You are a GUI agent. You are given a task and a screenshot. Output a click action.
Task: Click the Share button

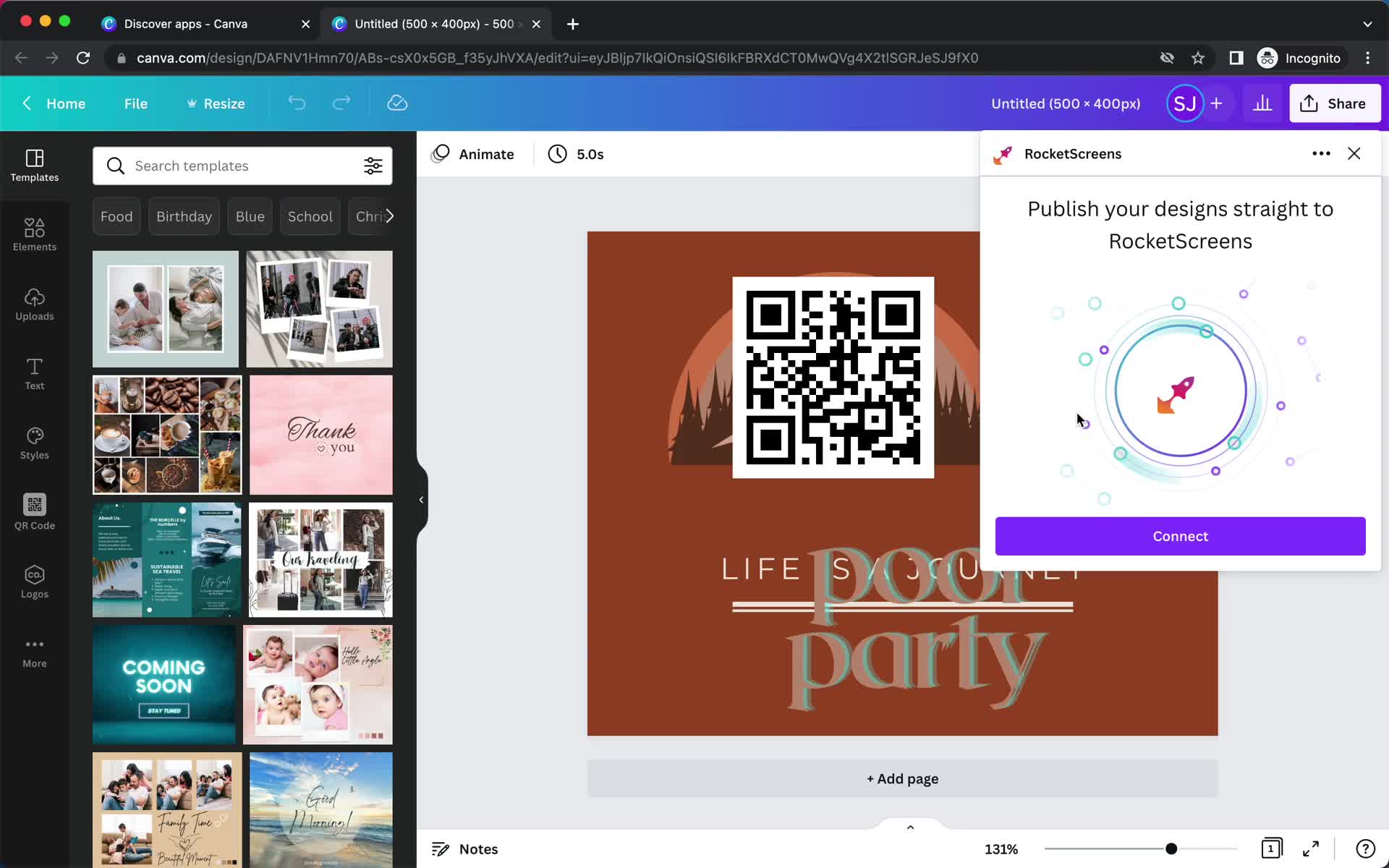coord(1335,103)
